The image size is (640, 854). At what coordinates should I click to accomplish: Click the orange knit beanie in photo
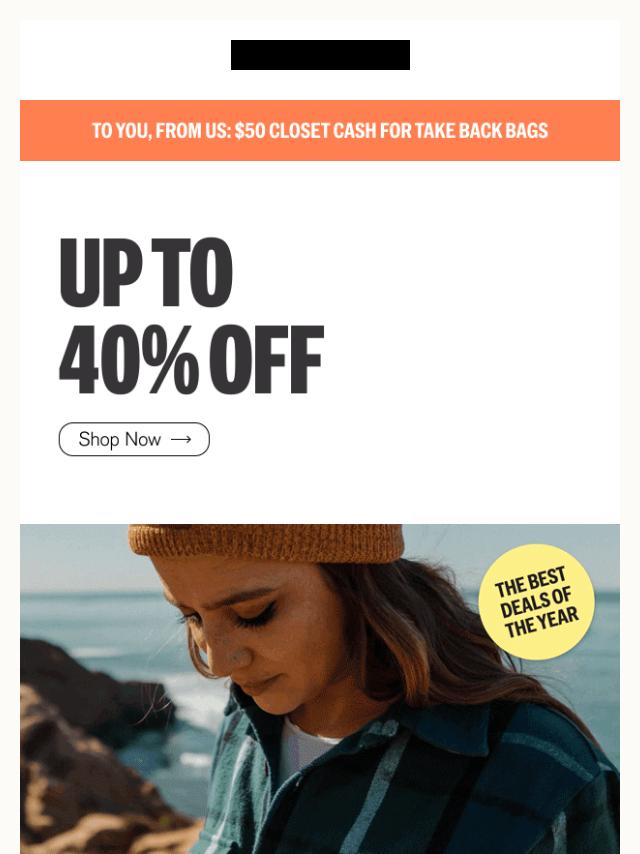coord(266,544)
